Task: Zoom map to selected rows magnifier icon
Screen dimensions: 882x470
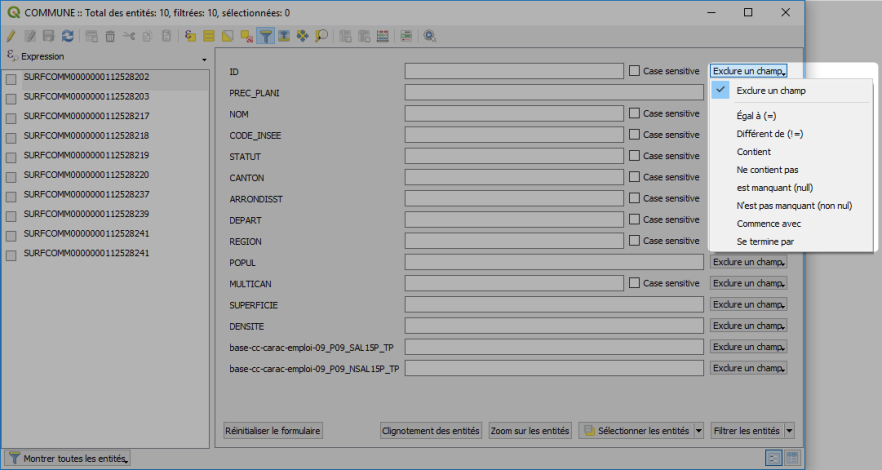Action: (x=322, y=37)
